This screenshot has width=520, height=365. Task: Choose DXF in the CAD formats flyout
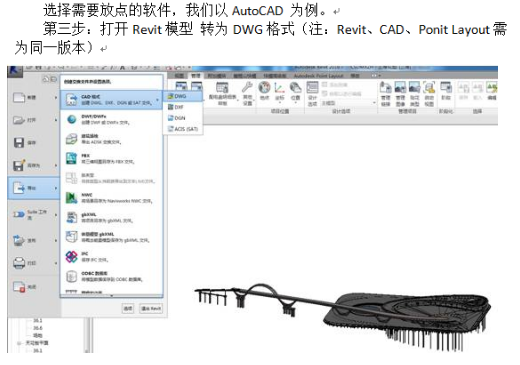click(183, 107)
